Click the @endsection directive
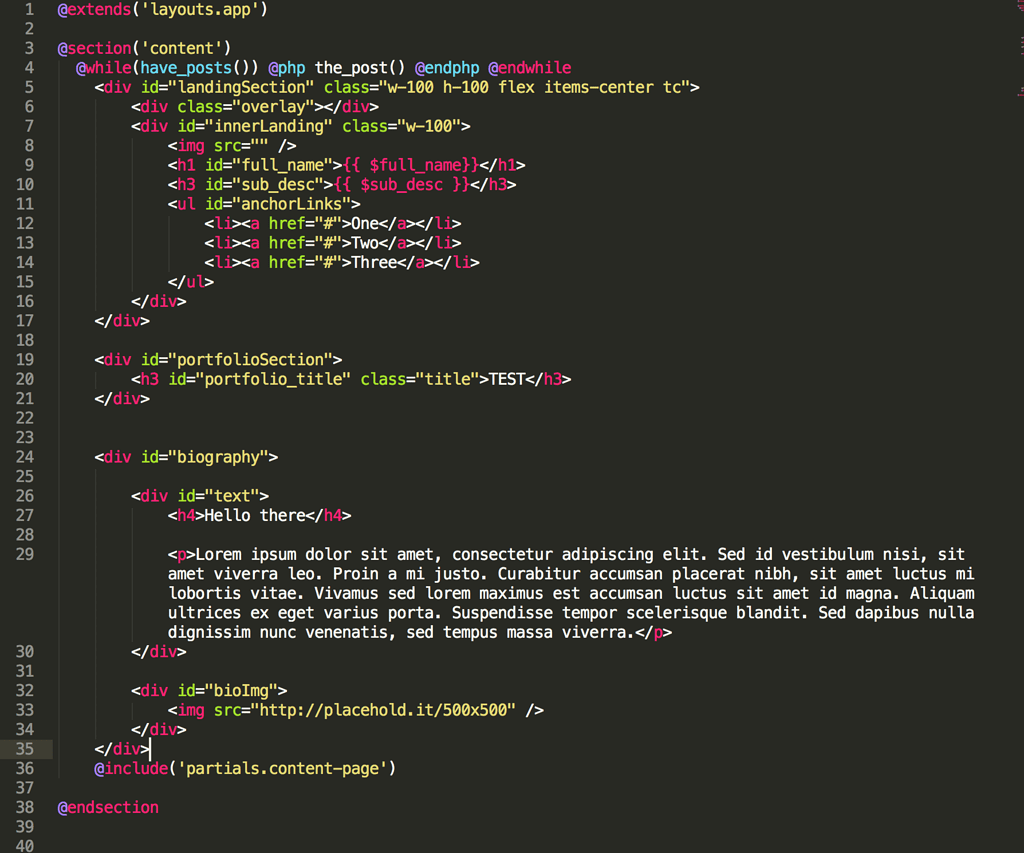Image resolution: width=1024 pixels, height=853 pixels. coord(108,808)
